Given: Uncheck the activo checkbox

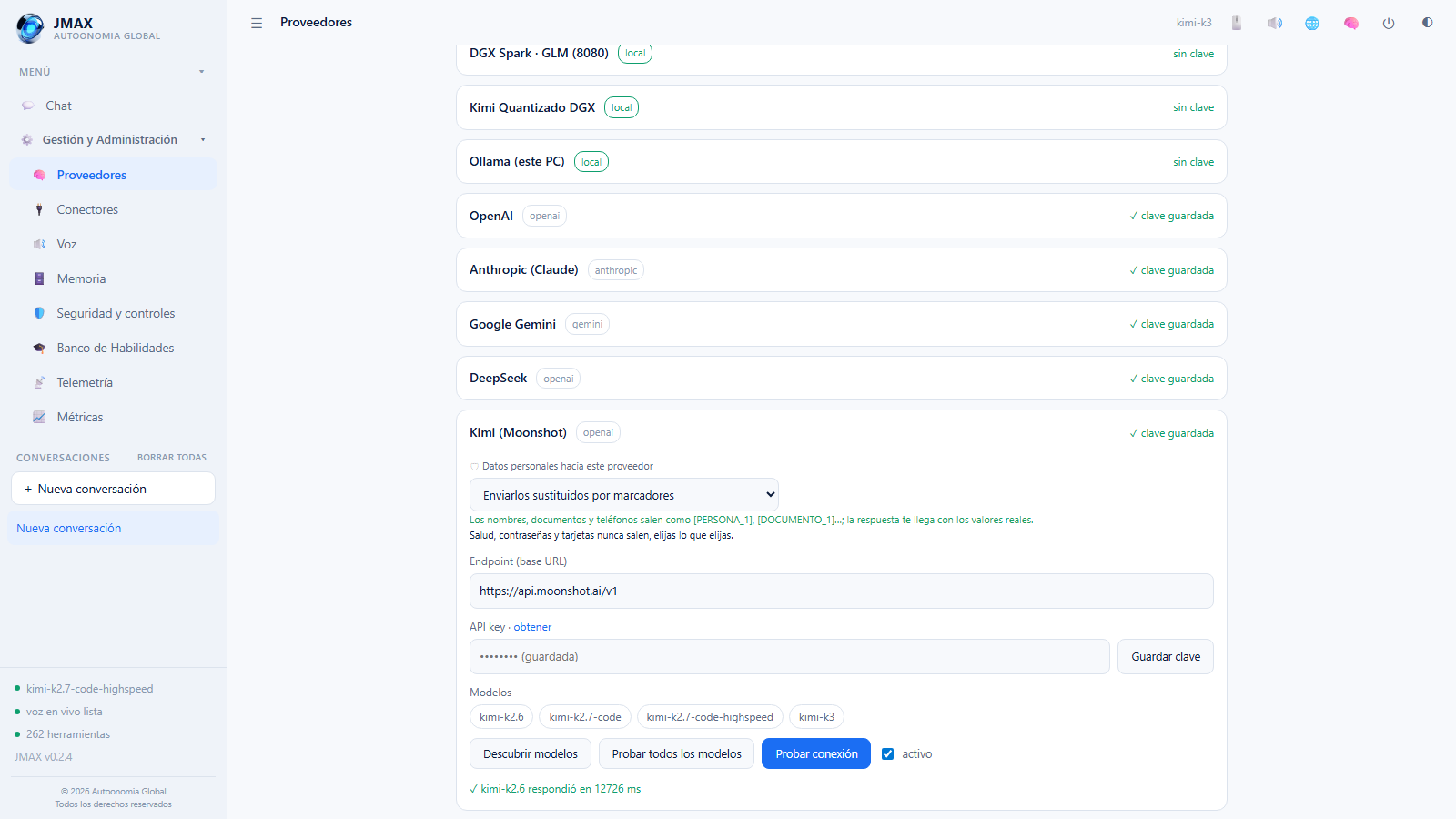Looking at the screenshot, I should (x=888, y=753).
